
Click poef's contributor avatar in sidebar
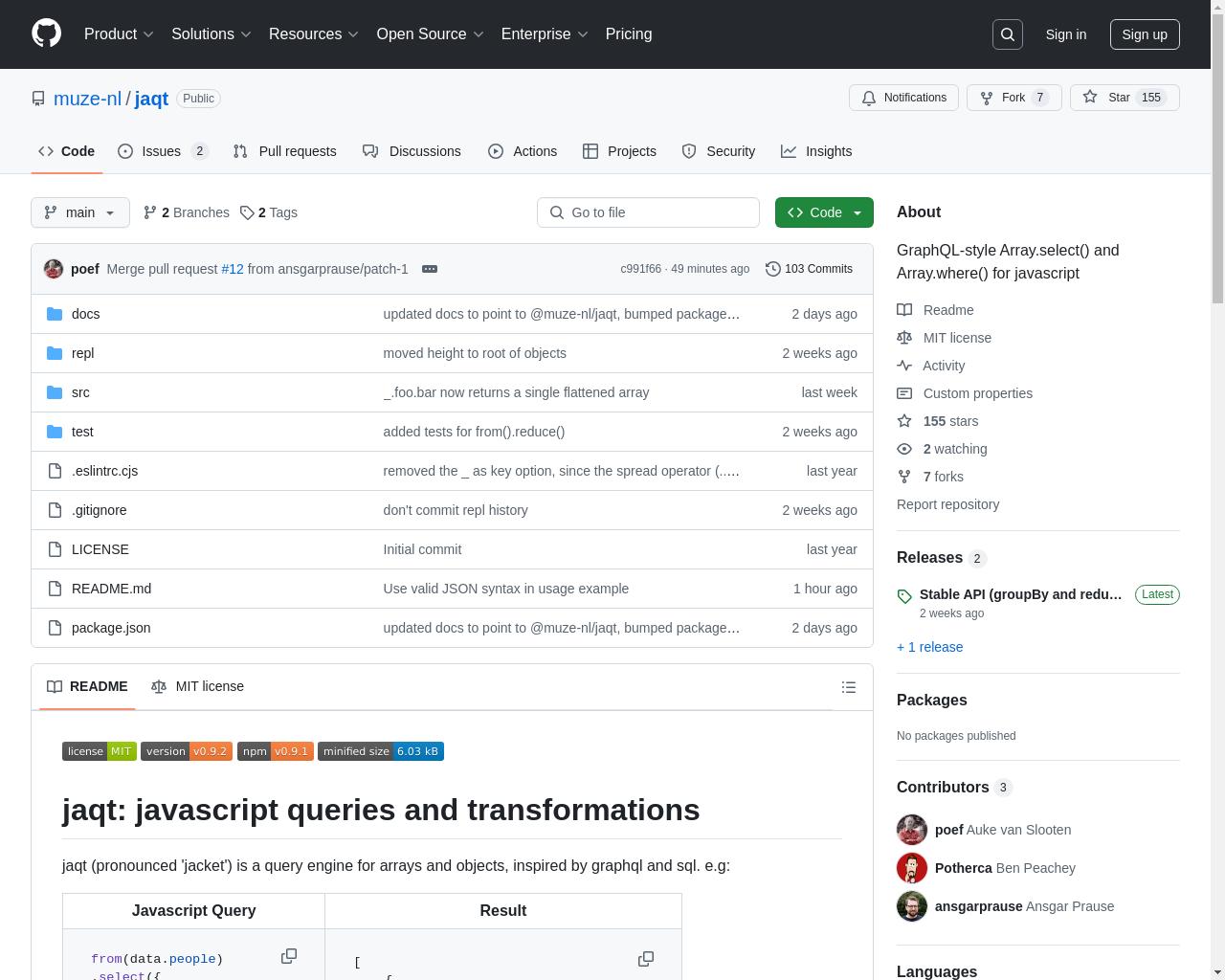pos(912,830)
